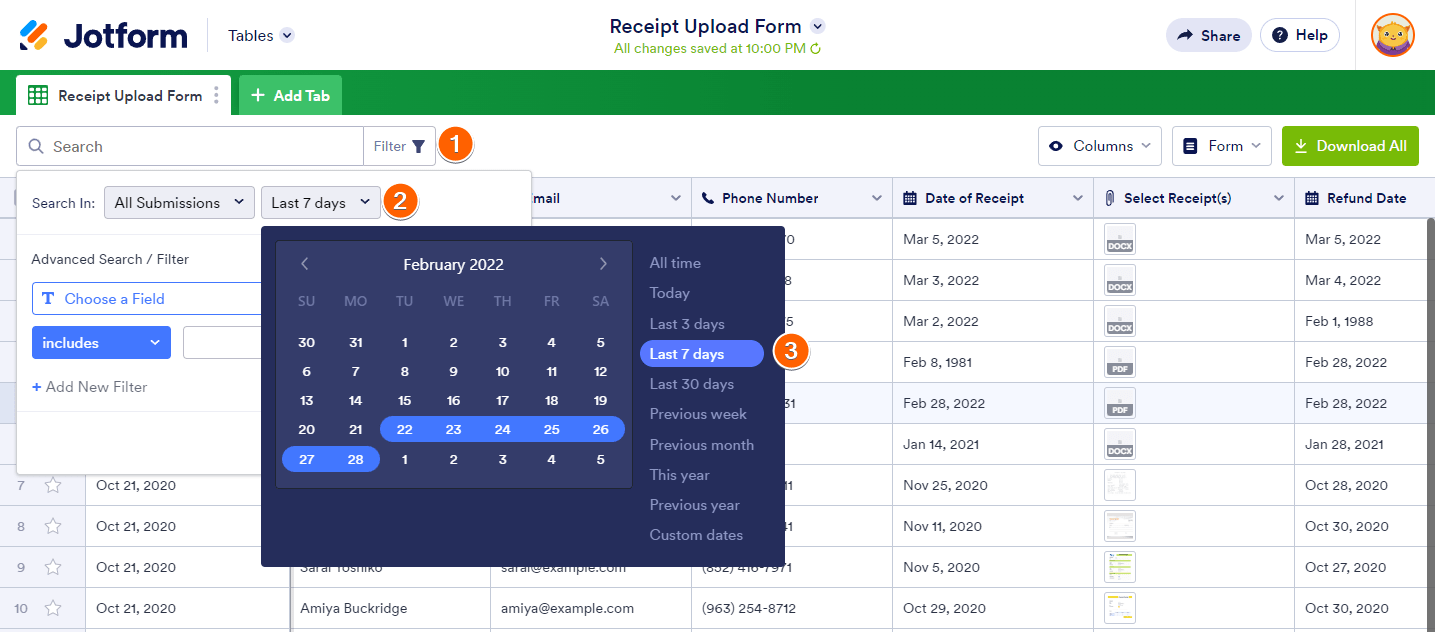Open the DOCX file from Mar 5, 2022 receipt
This screenshot has height=632, width=1435.
click(x=1120, y=239)
